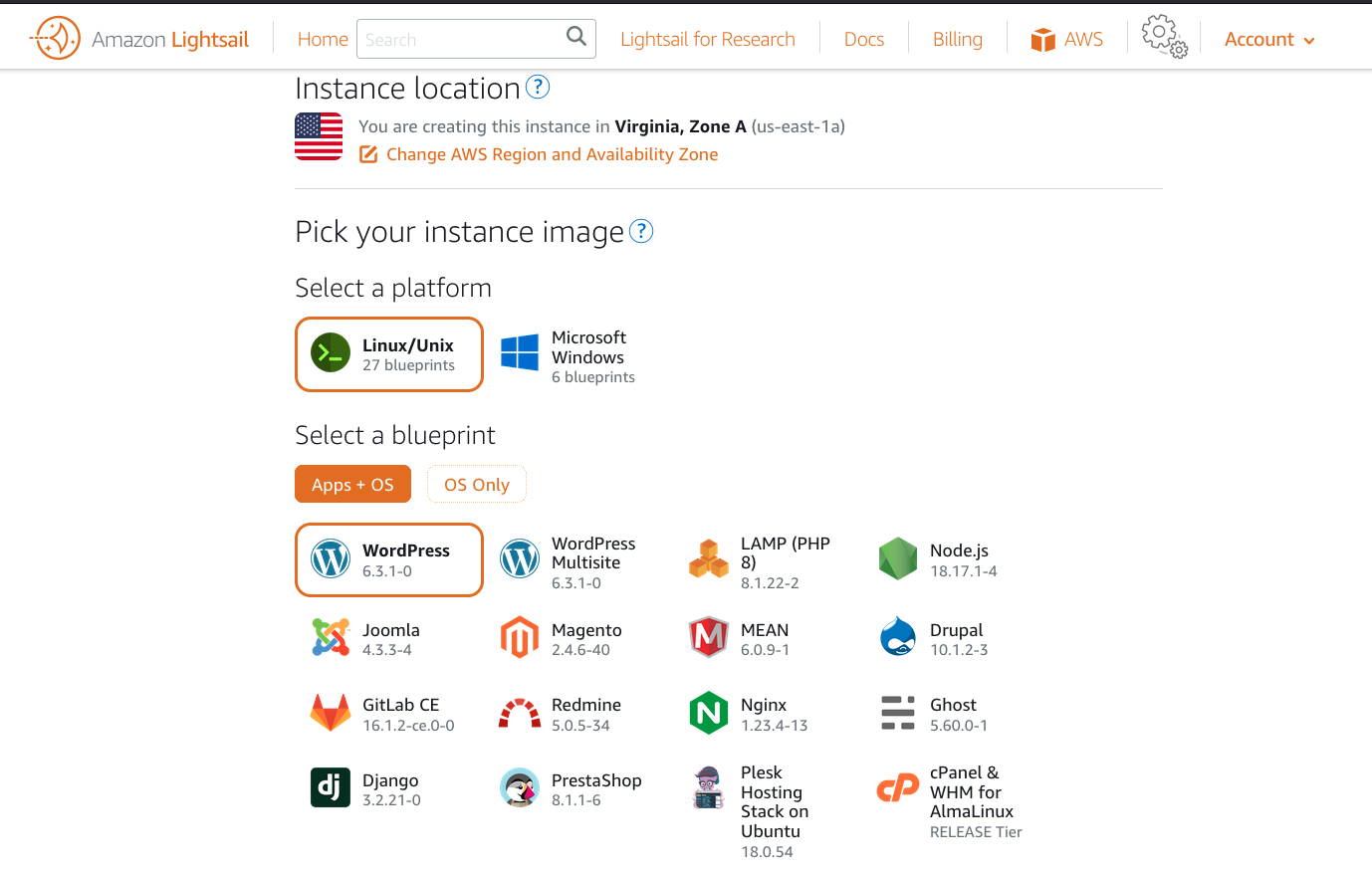Image resolution: width=1372 pixels, height=876 pixels.
Task: Choose the GitLab CE blueprint icon
Action: coord(331,713)
